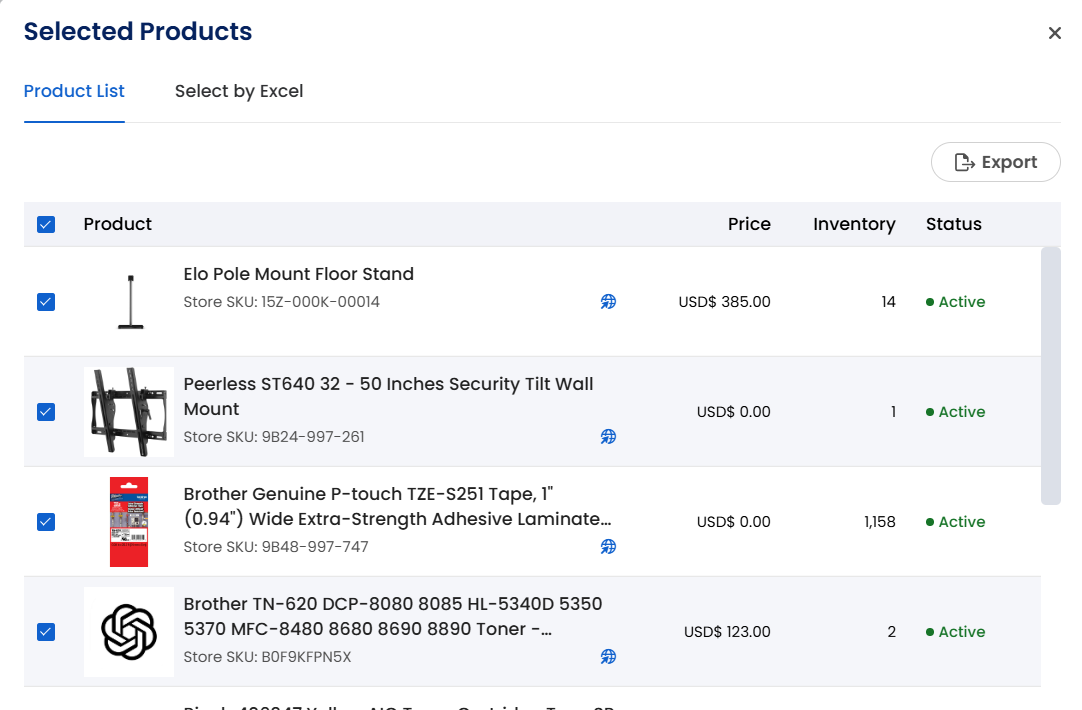Click the Peerless wall mount thumbnail image
Viewport: 1082px width, 710px height.
pyautogui.click(x=129, y=412)
